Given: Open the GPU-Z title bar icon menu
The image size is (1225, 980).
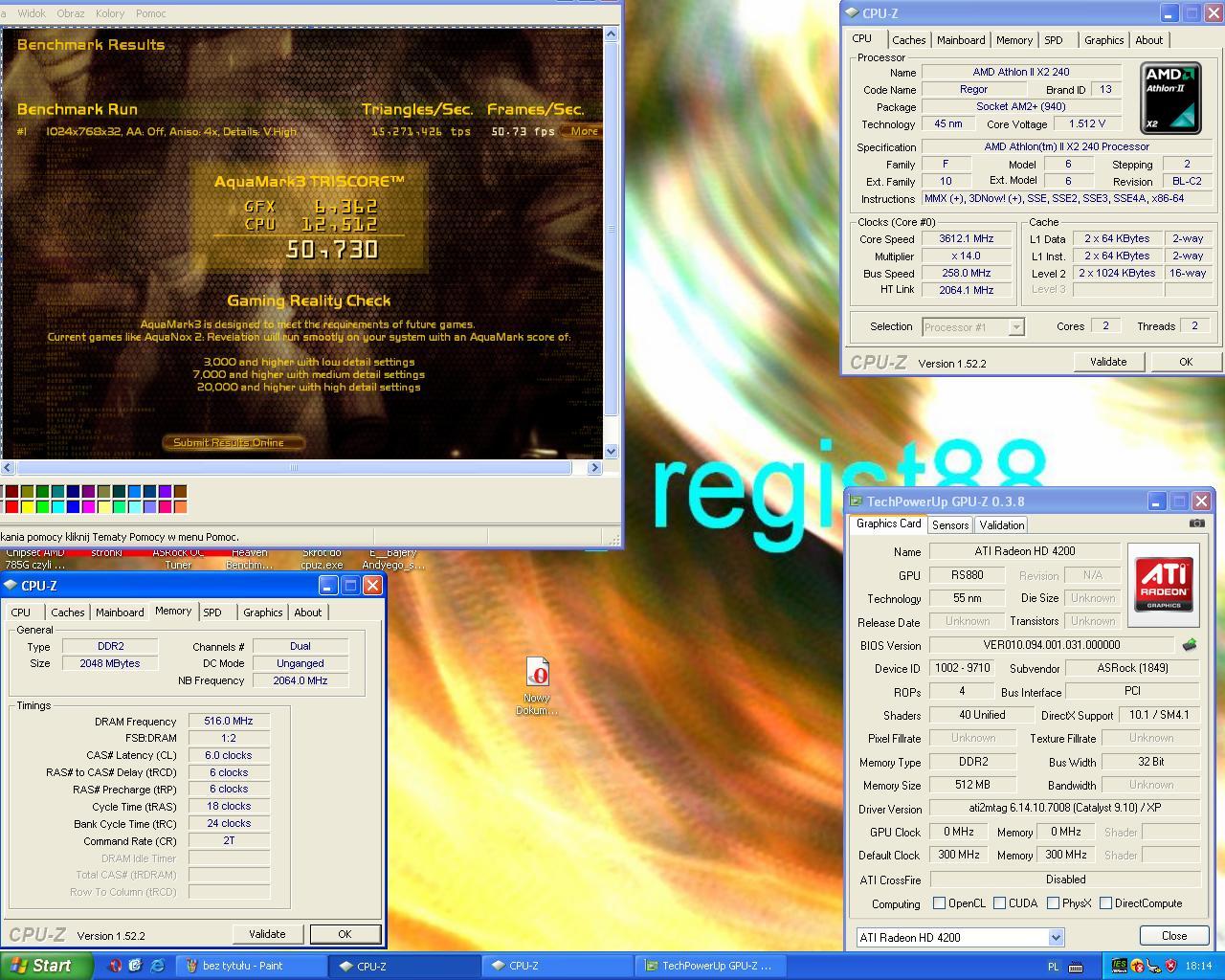Looking at the screenshot, I should [x=857, y=501].
